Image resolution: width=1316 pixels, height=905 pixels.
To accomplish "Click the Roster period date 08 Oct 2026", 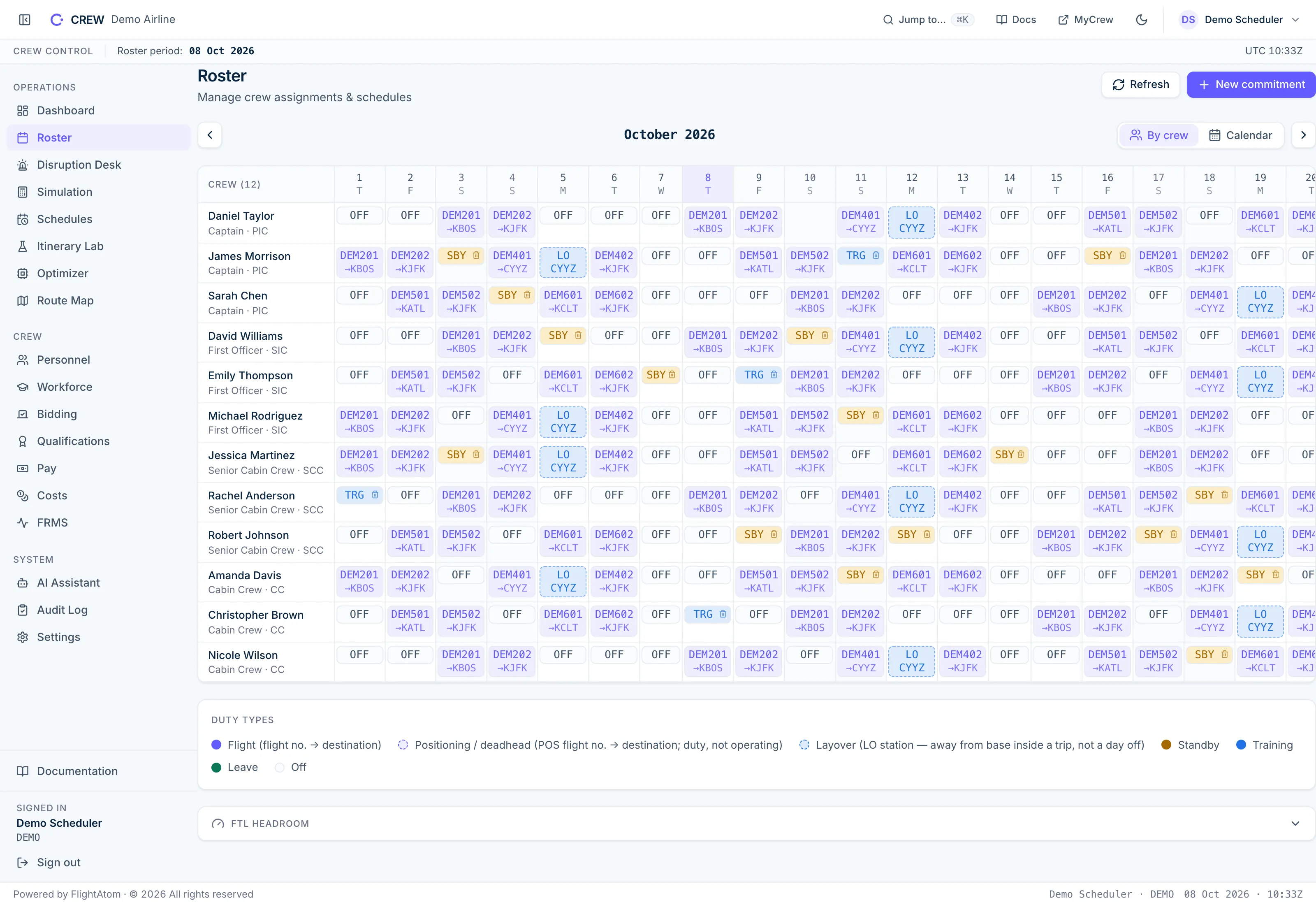I will click(222, 51).
